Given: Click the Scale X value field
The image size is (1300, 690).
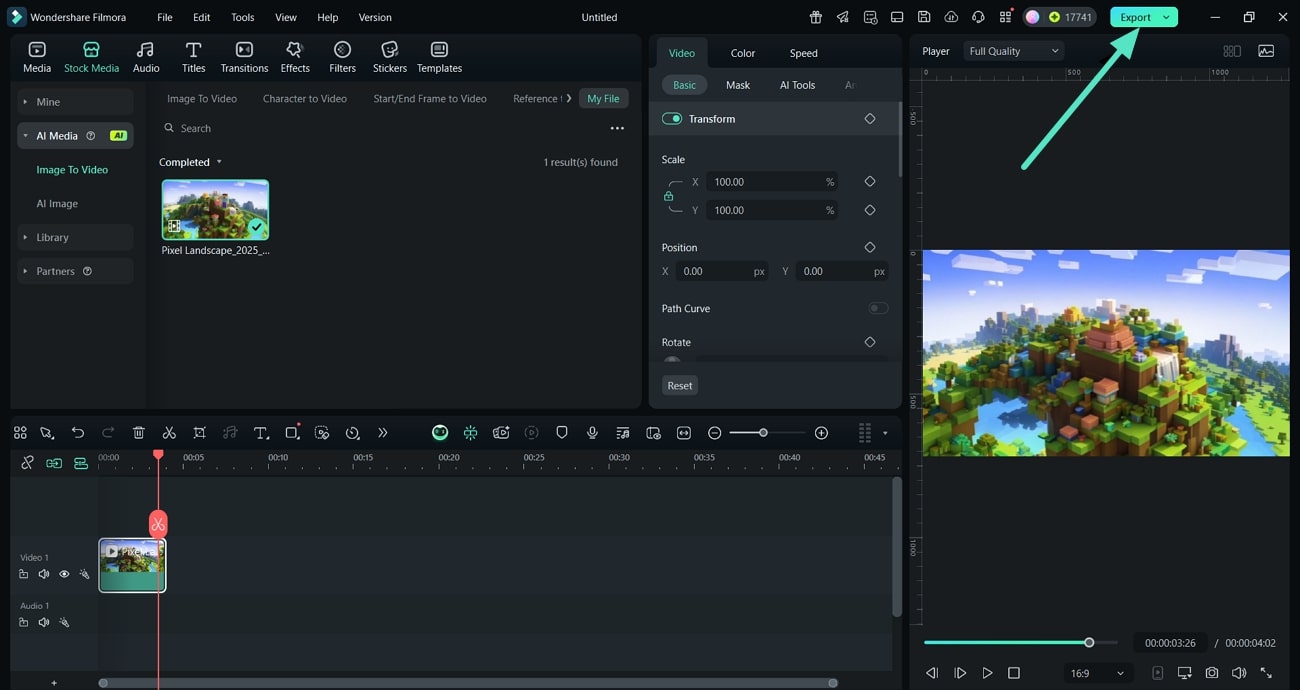Looking at the screenshot, I should pos(771,182).
